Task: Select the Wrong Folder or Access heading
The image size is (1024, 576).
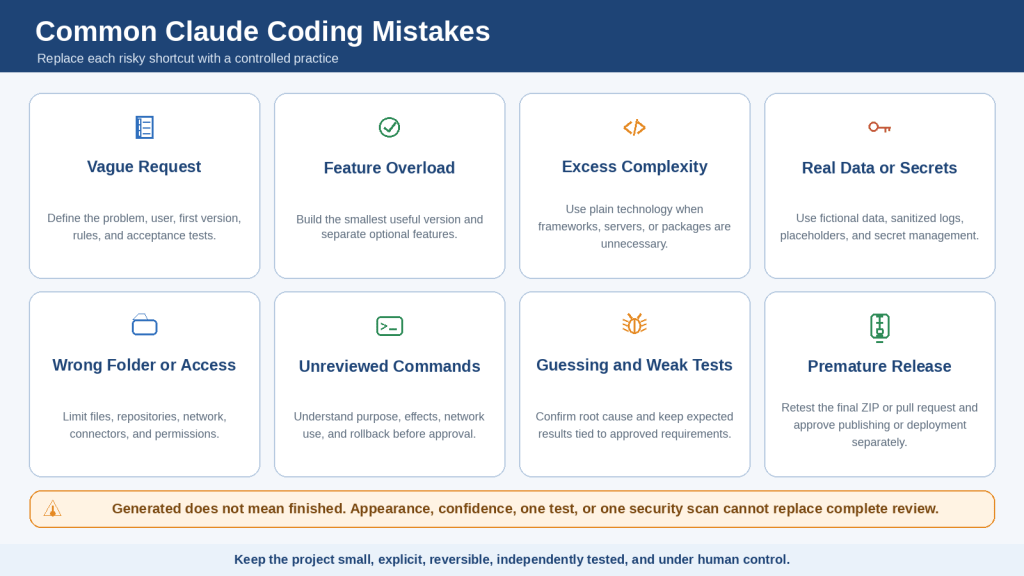Action: (144, 365)
